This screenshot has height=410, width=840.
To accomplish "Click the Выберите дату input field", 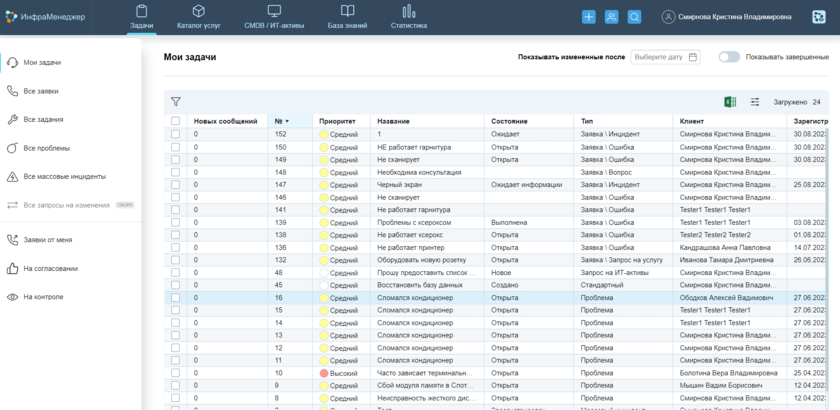I will click(659, 57).
